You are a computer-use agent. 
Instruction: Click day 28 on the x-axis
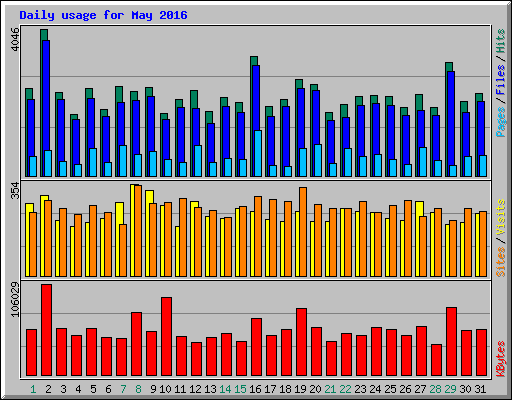point(435,389)
